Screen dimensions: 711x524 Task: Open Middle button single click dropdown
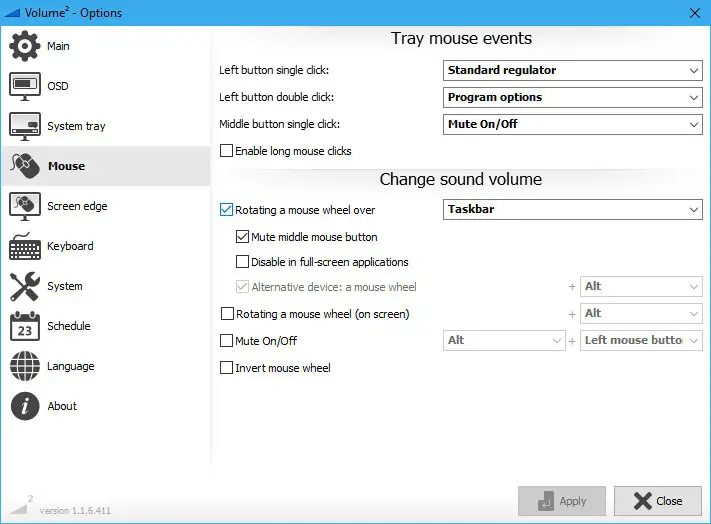(573, 124)
